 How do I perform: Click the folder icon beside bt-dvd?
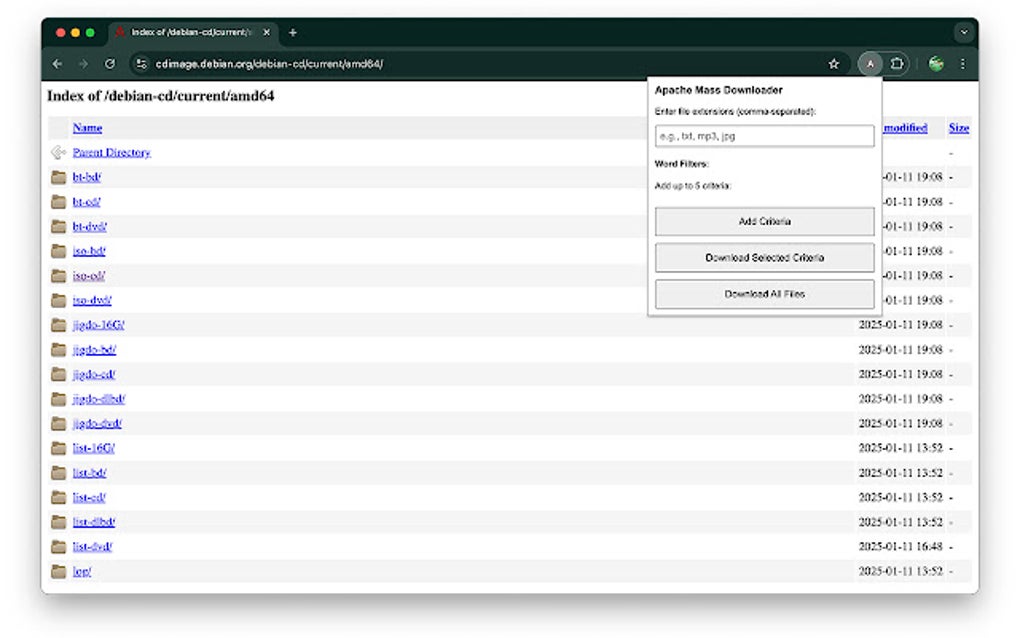click(58, 226)
